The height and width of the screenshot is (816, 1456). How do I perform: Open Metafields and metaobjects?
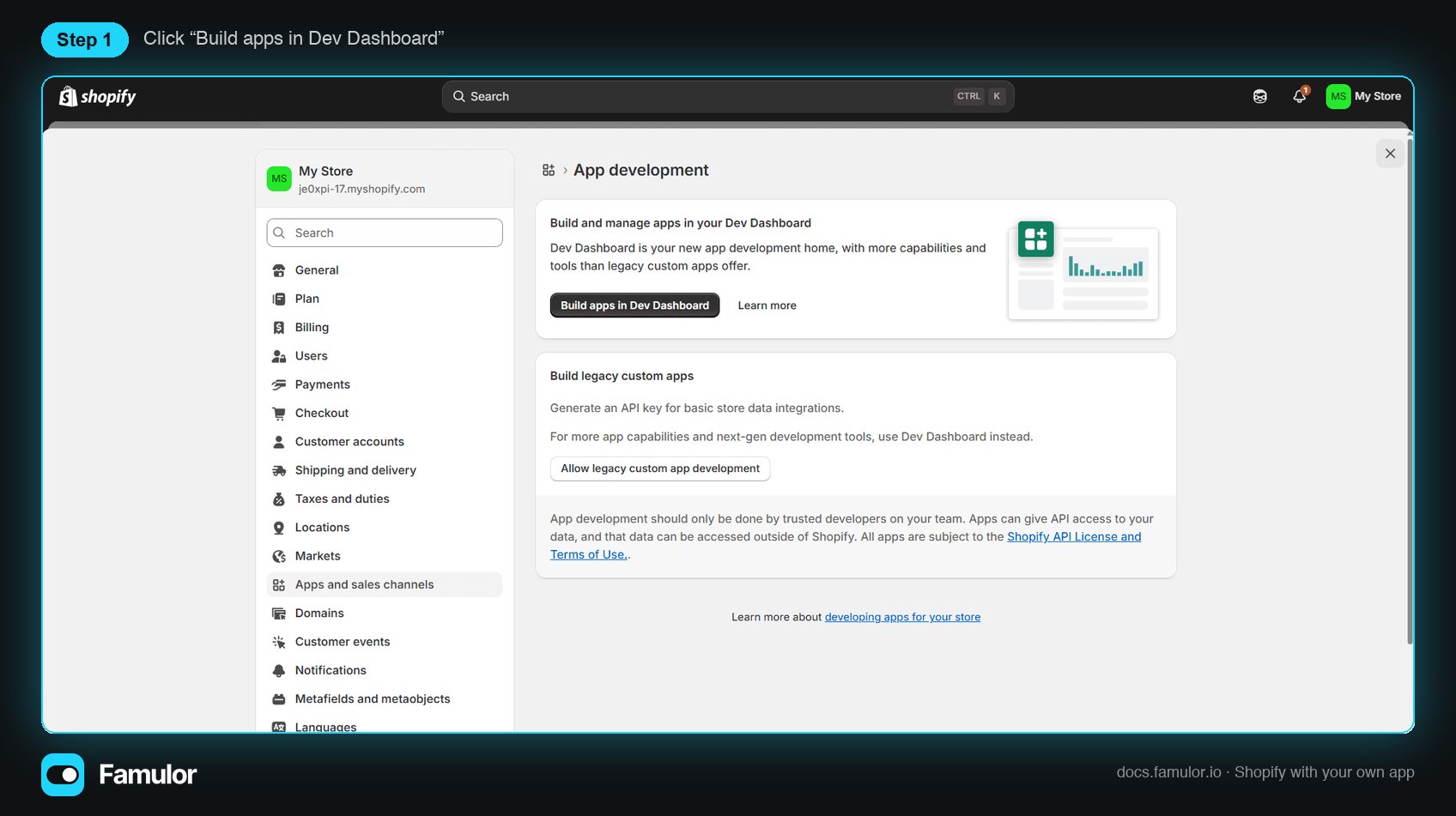pos(385,699)
